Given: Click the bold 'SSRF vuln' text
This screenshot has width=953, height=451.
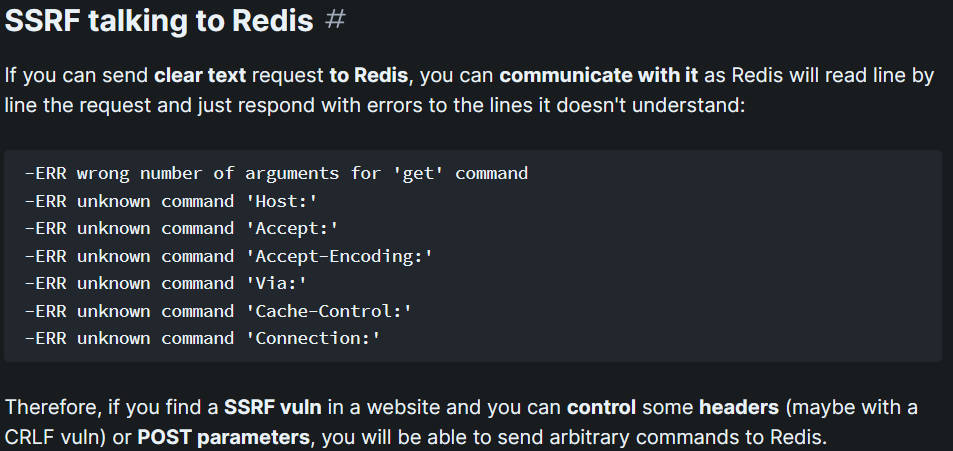Looking at the screenshot, I should pyautogui.click(x=272, y=407).
